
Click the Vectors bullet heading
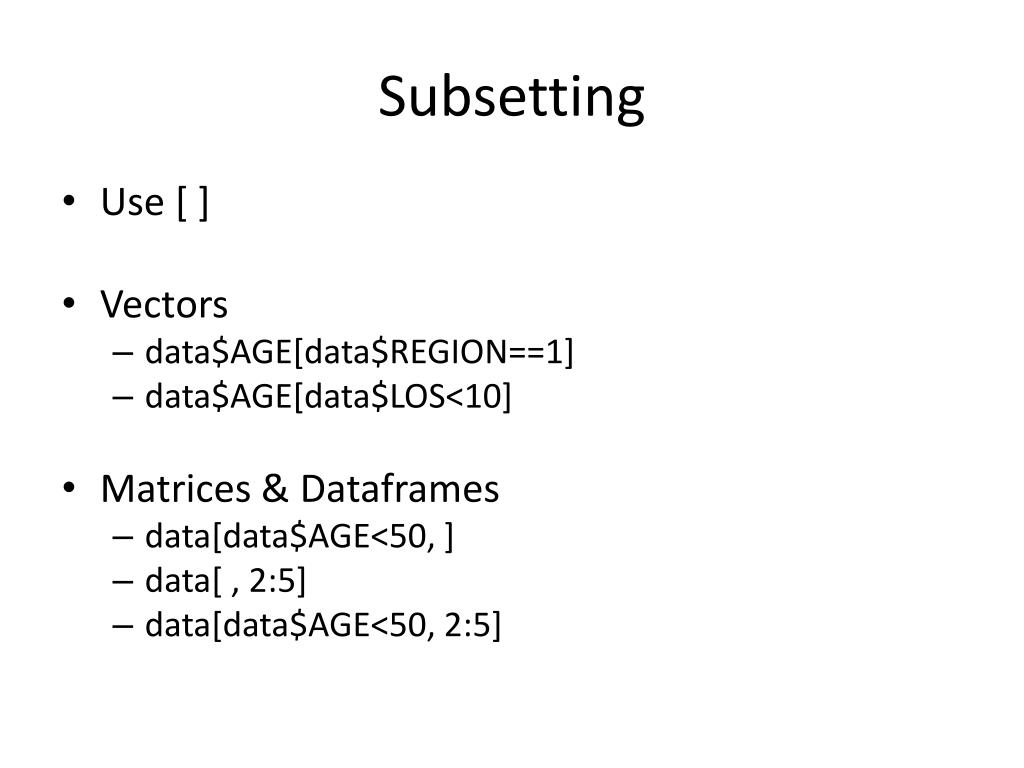164,304
